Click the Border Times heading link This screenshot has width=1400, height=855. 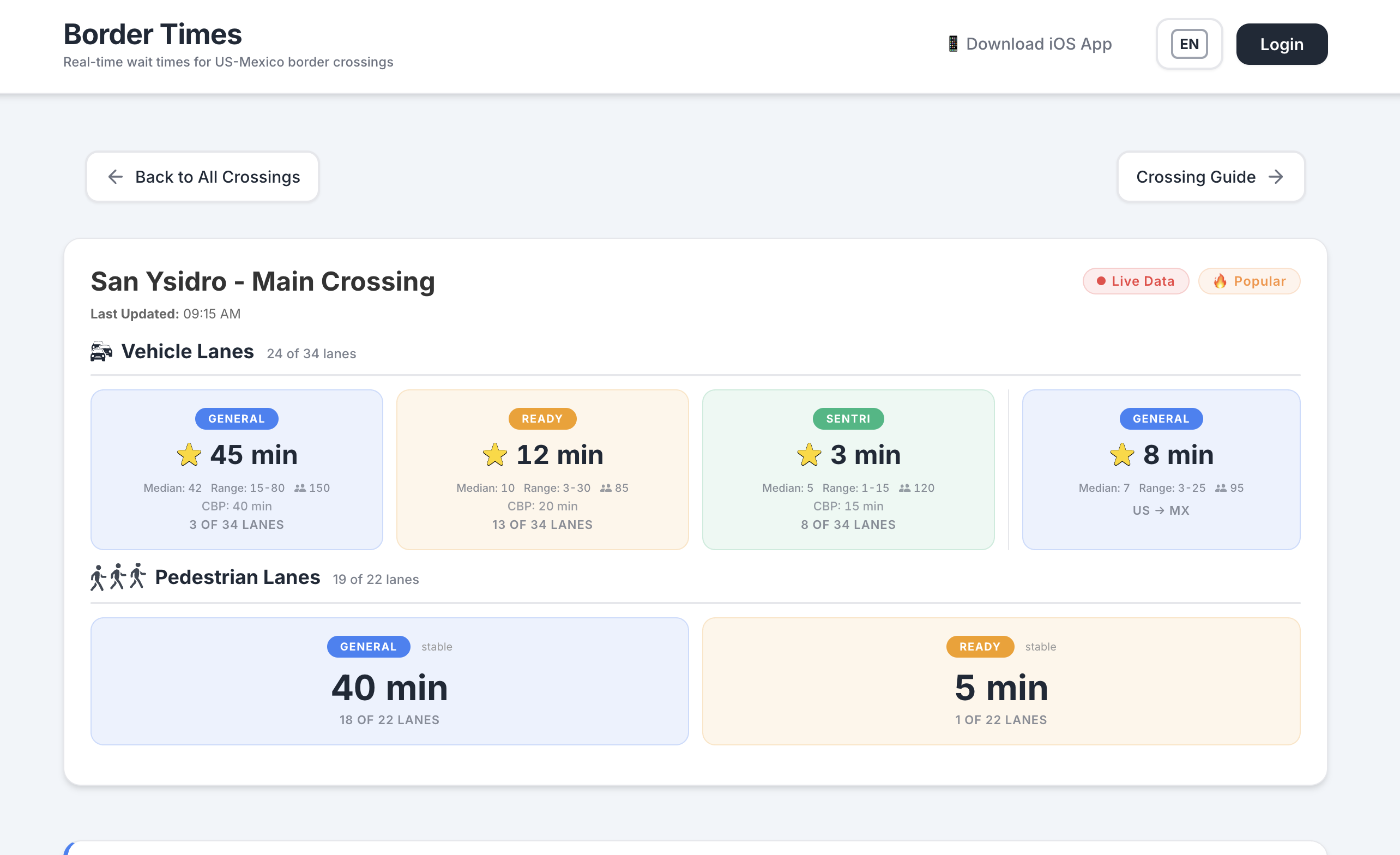152,34
